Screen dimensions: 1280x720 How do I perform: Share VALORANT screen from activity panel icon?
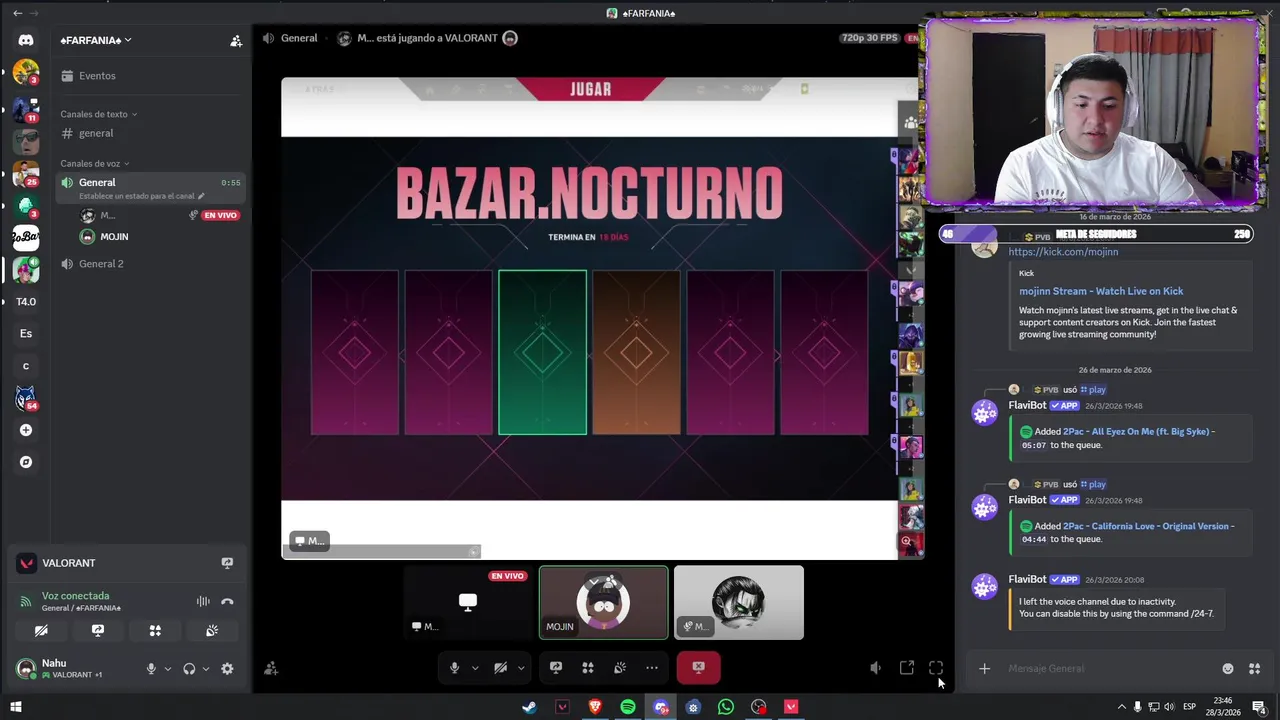[x=227, y=563]
